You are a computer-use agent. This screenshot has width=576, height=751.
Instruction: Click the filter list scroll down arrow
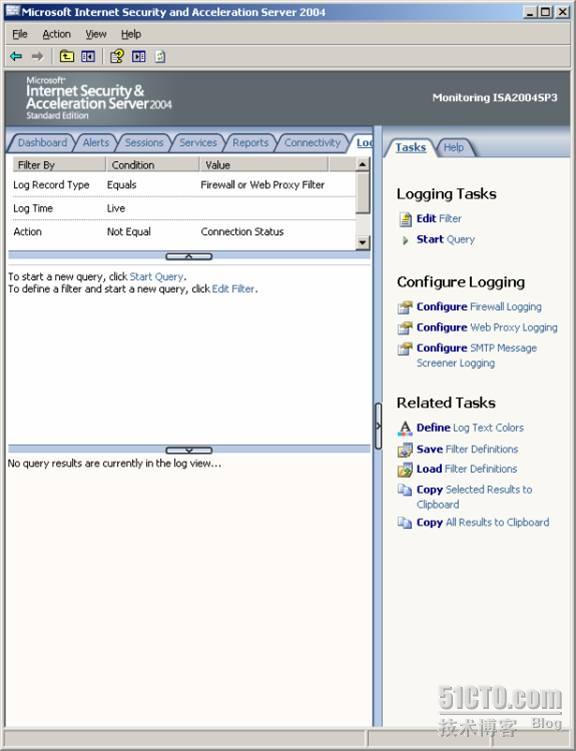pos(363,243)
